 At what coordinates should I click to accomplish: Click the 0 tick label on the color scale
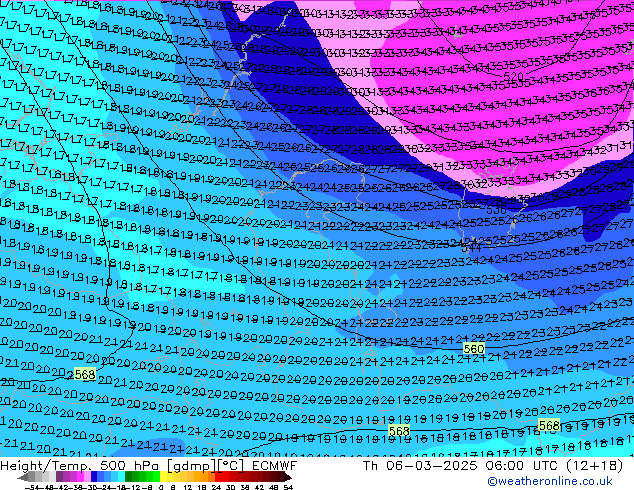(161, 487)
